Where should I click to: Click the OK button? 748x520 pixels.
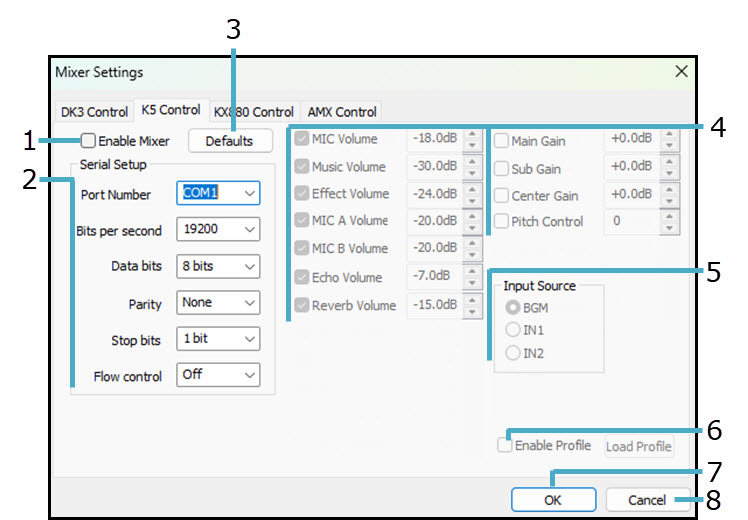pos(551,499)
